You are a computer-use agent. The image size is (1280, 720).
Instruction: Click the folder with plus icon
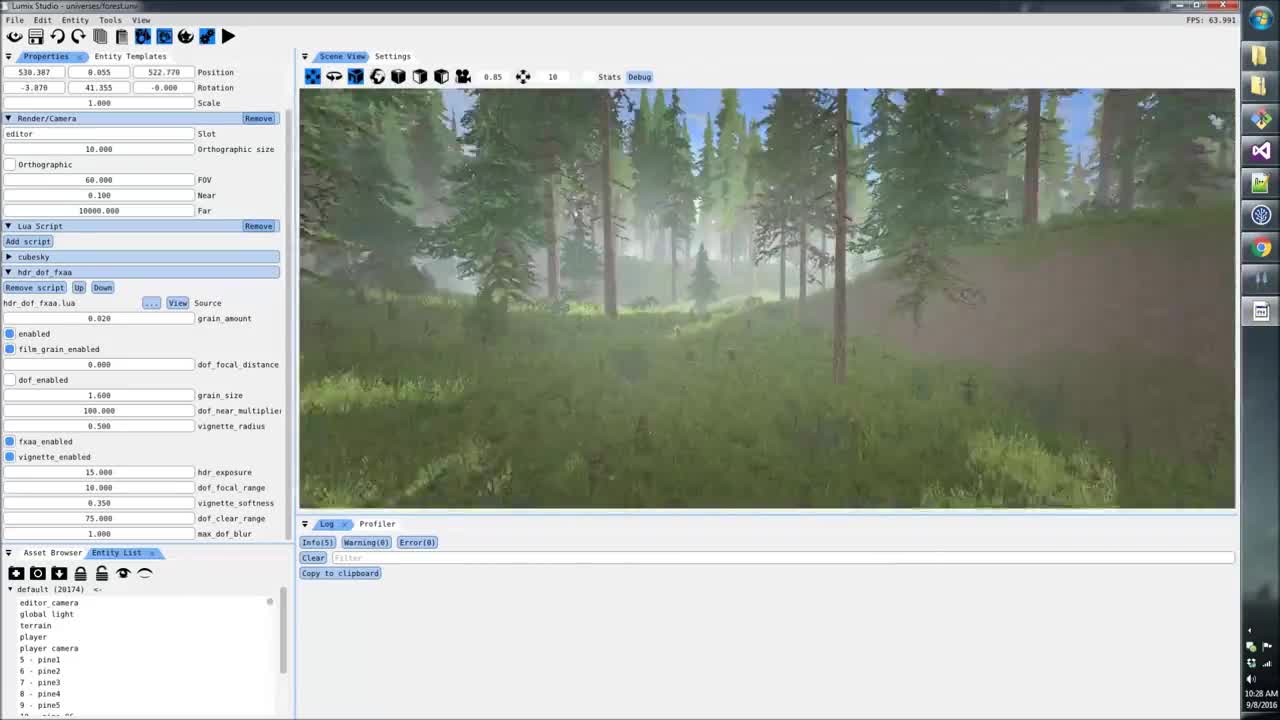point(16,573)
